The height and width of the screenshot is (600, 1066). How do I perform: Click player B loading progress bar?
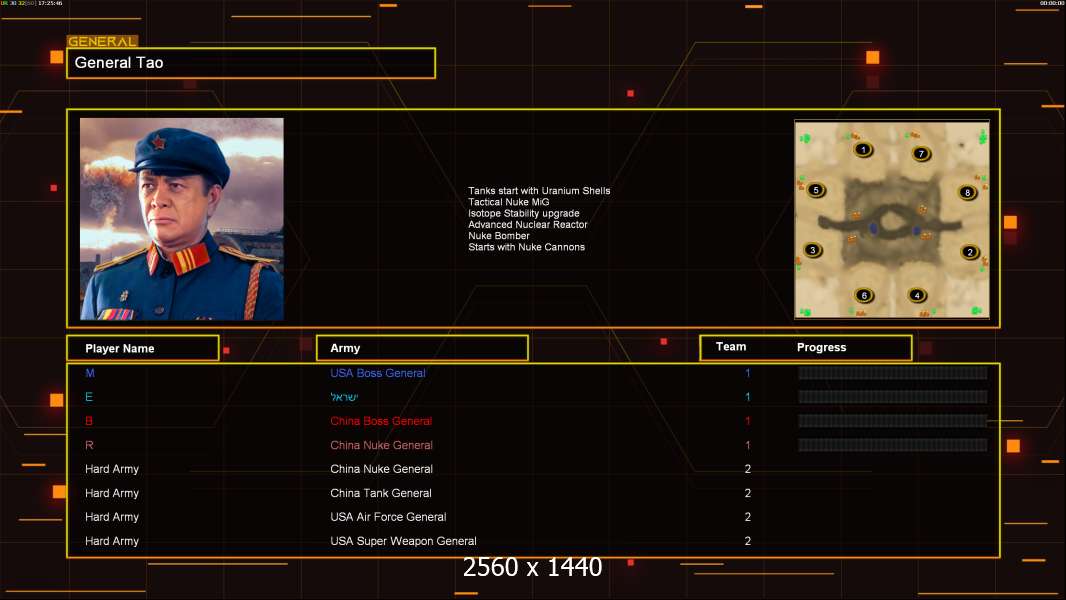pyautogui.click(x=893, y=421)
